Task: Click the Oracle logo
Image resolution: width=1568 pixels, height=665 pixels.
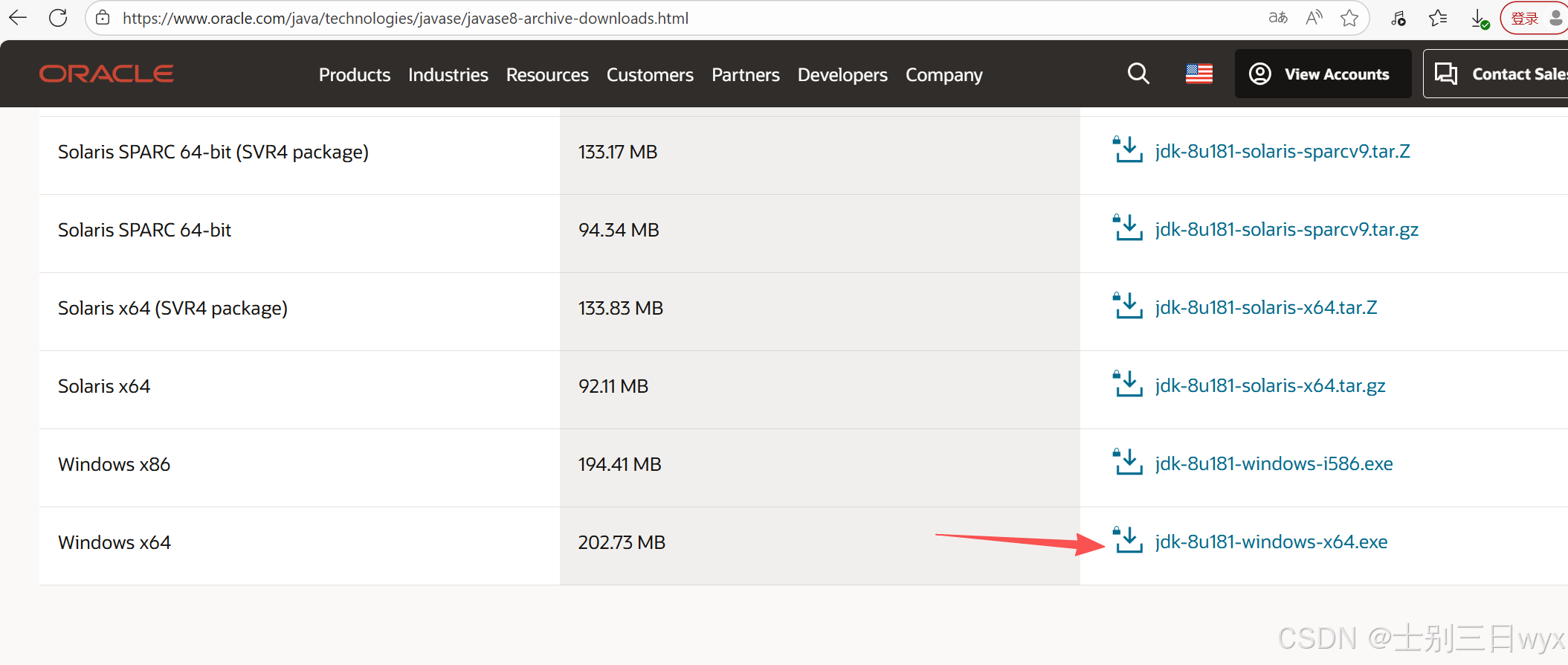Action: point(106,74)
